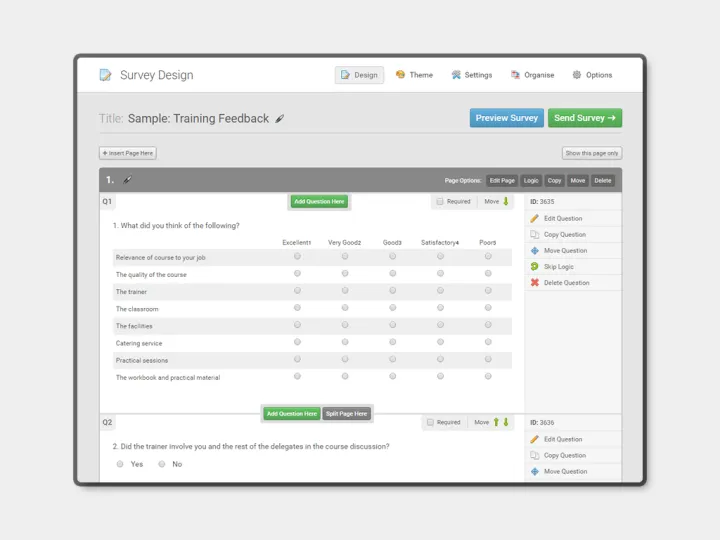This screenshot has height=540, width=720.
Task: Move Q2 down with the green down arrow
Action: (506, 422)
